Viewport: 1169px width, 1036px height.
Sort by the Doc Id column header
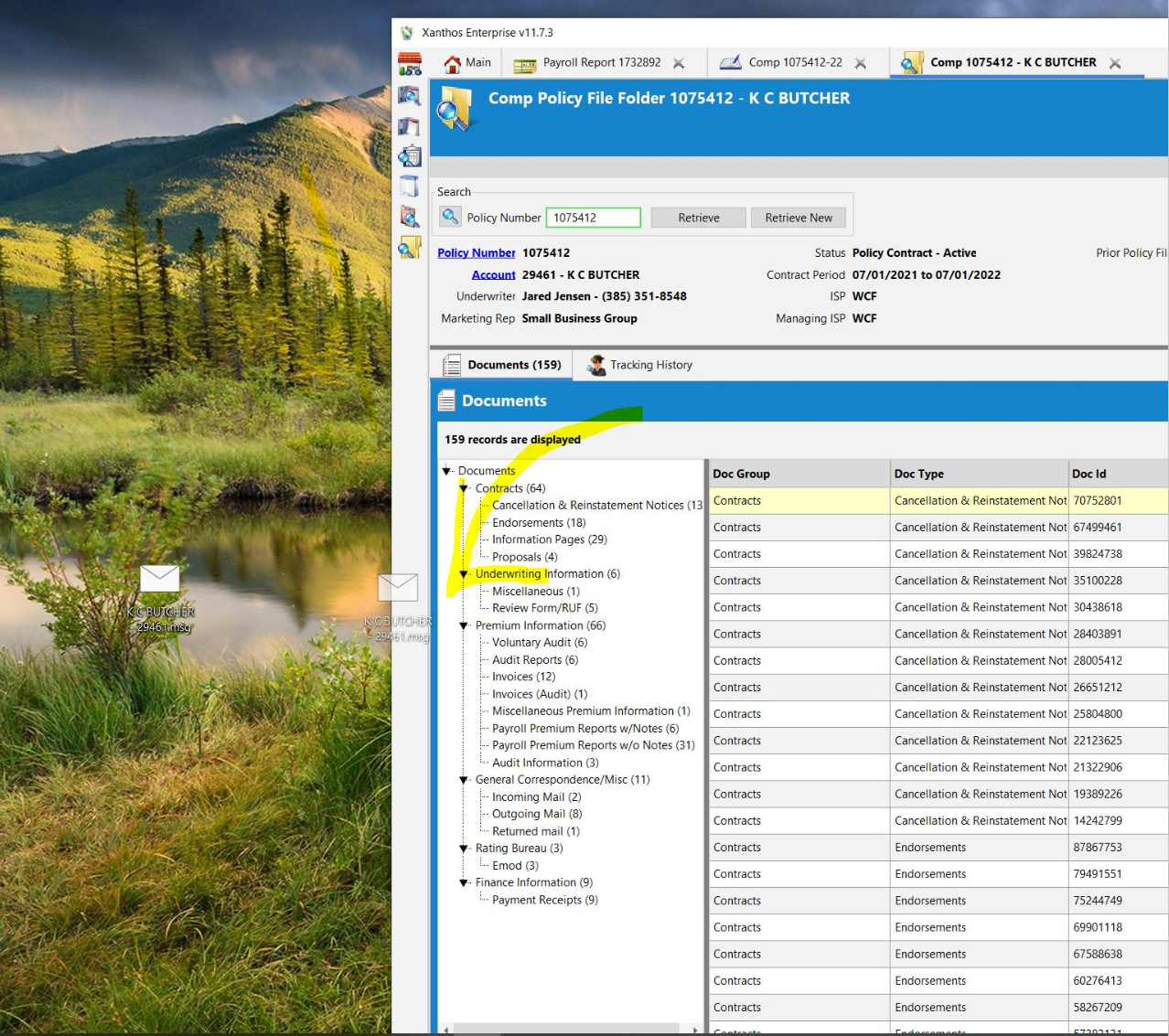click(1118, 474)
